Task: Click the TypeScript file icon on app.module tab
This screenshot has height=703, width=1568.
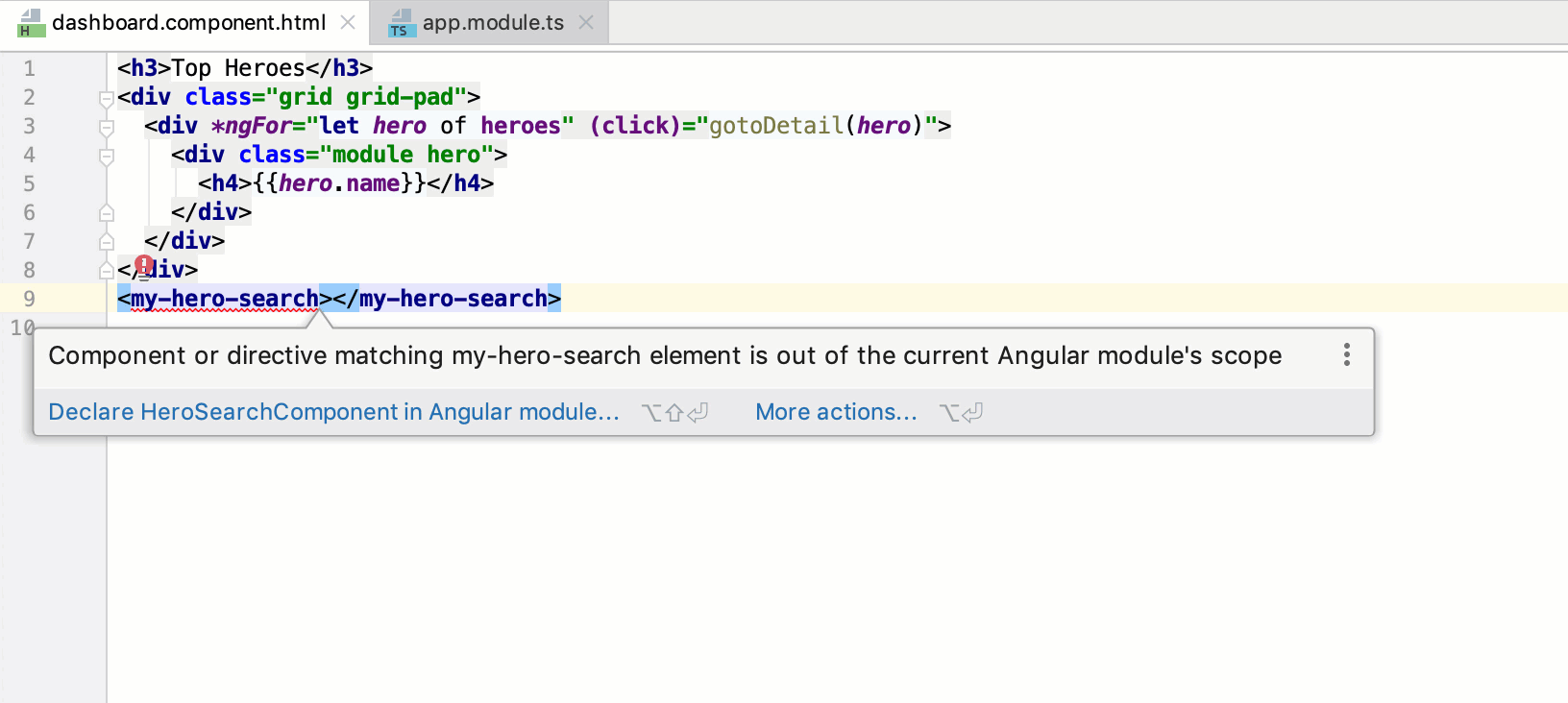Action: [401, 23]
